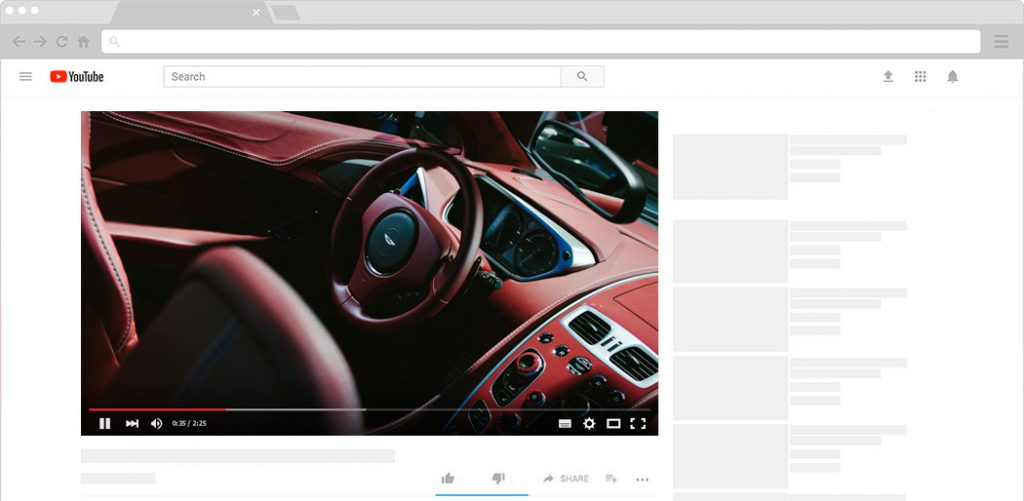Reload the page with the refresh icon
1024x501 pixels.
62,42
